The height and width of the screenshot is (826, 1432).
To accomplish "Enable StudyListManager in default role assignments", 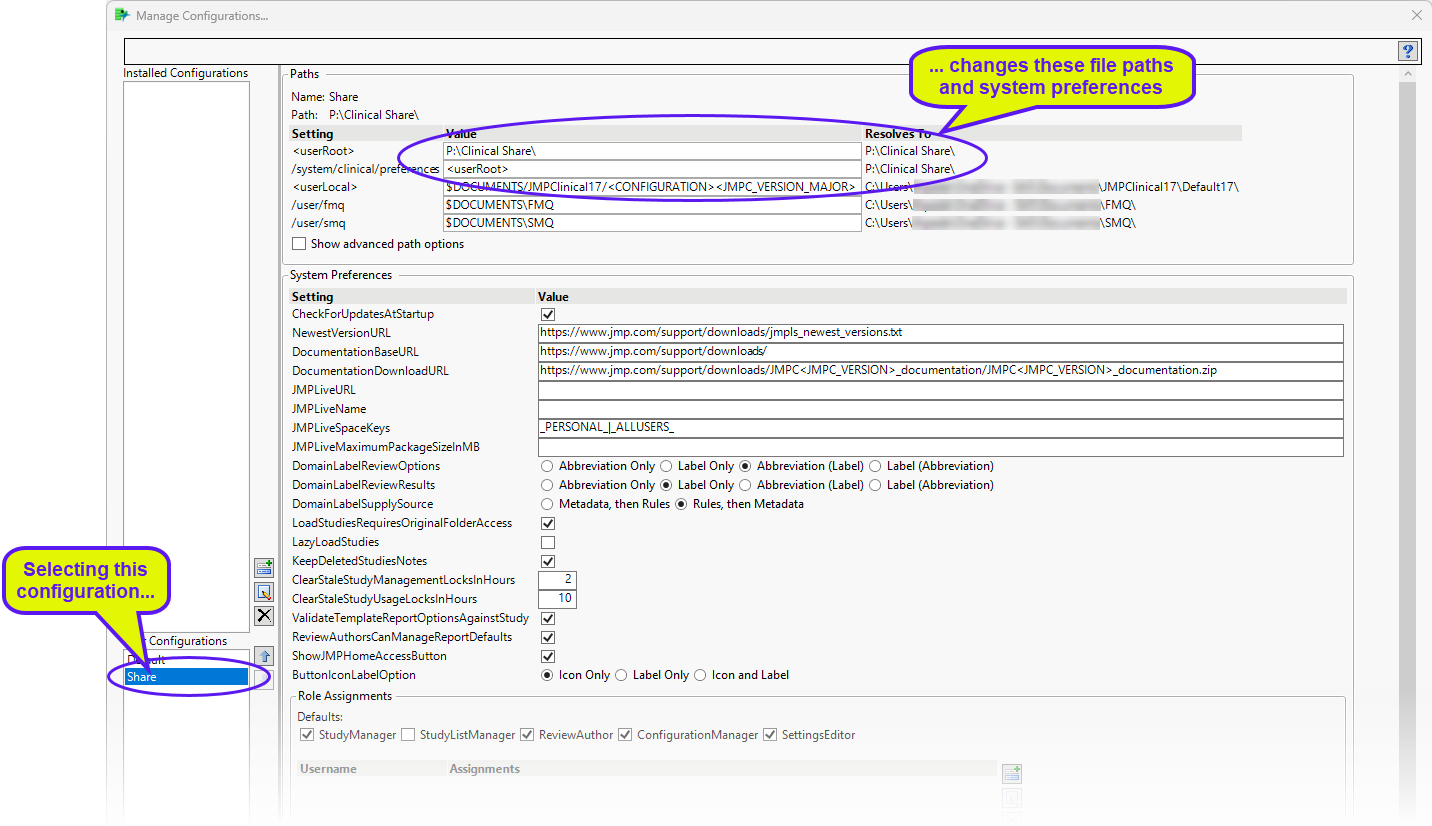I will [x=407, y=734].
